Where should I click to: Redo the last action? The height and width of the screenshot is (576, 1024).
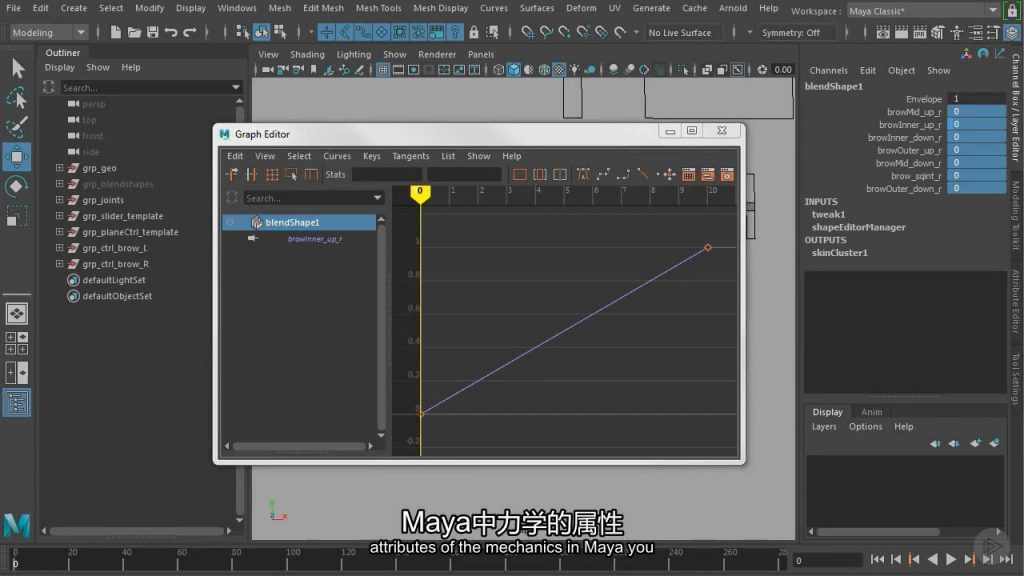click(x=190, y=32)
